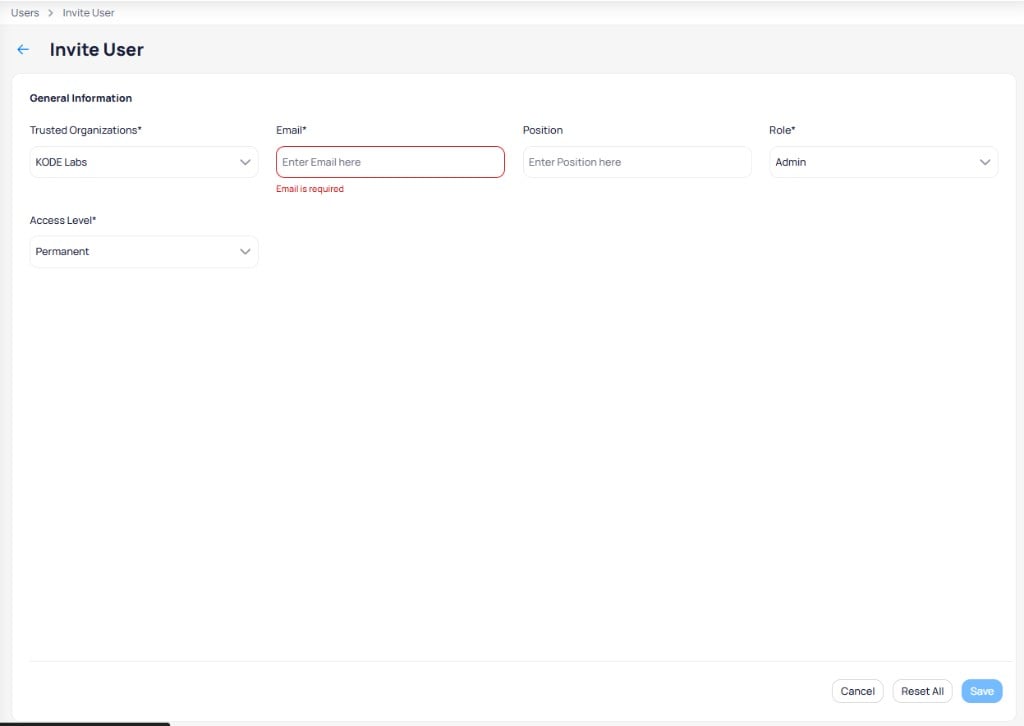
Task: Click the Invite User breadcrumb item
Action: [x=88, y=12]
